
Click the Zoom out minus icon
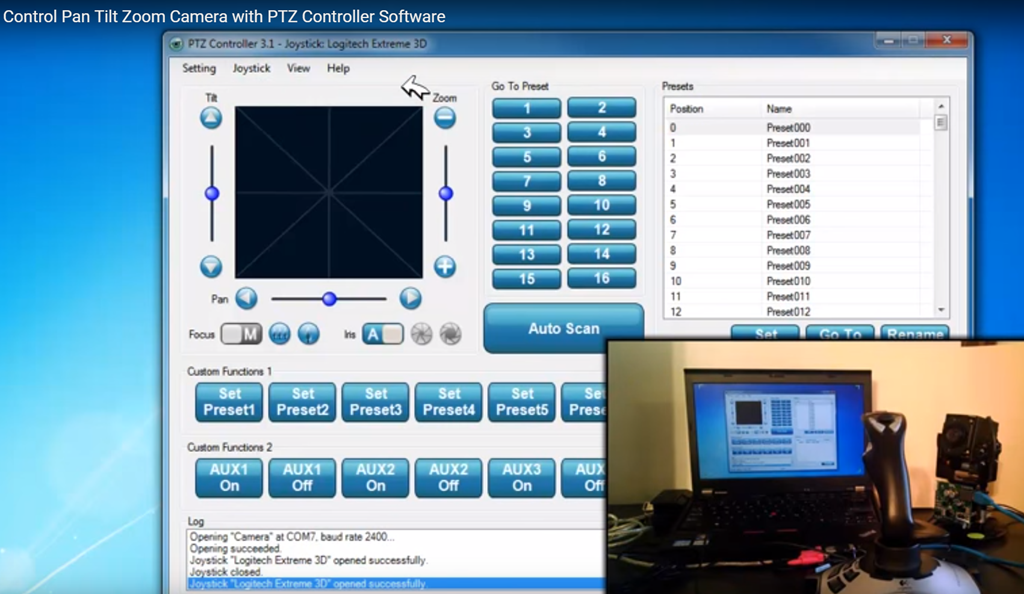click(x=445, y=118)
